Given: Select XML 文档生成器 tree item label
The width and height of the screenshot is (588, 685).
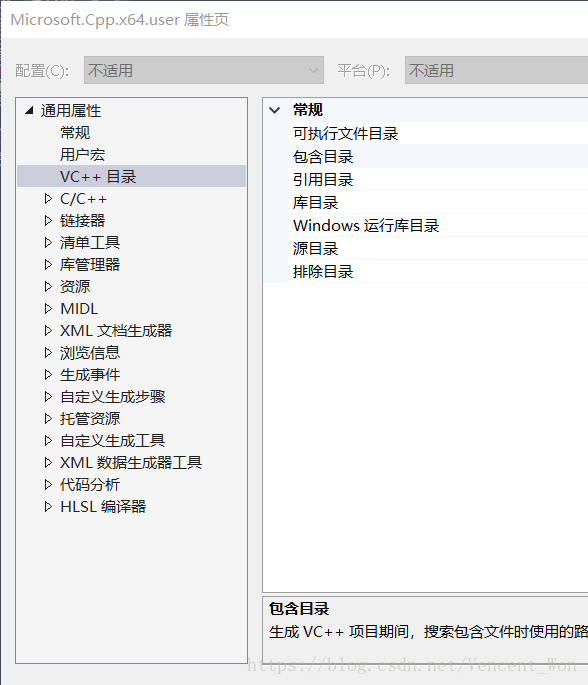Looking at the screenshot, I should (116, 331).
